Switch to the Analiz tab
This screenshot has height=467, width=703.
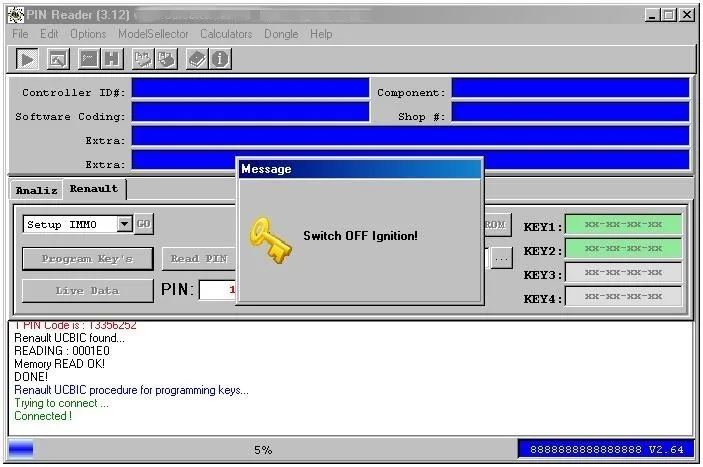pos(36,190)
